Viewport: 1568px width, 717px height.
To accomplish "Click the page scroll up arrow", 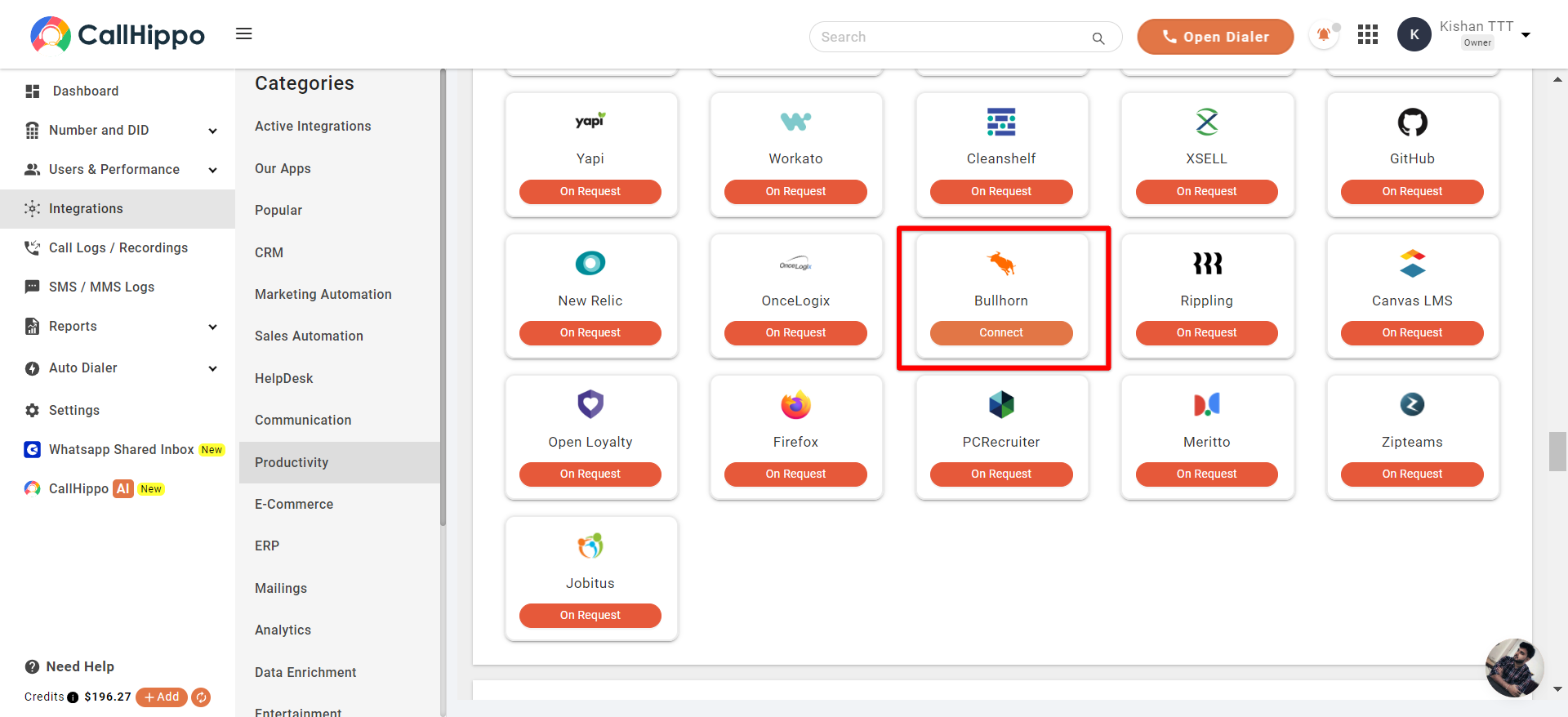I will (x=1557, y=80).
